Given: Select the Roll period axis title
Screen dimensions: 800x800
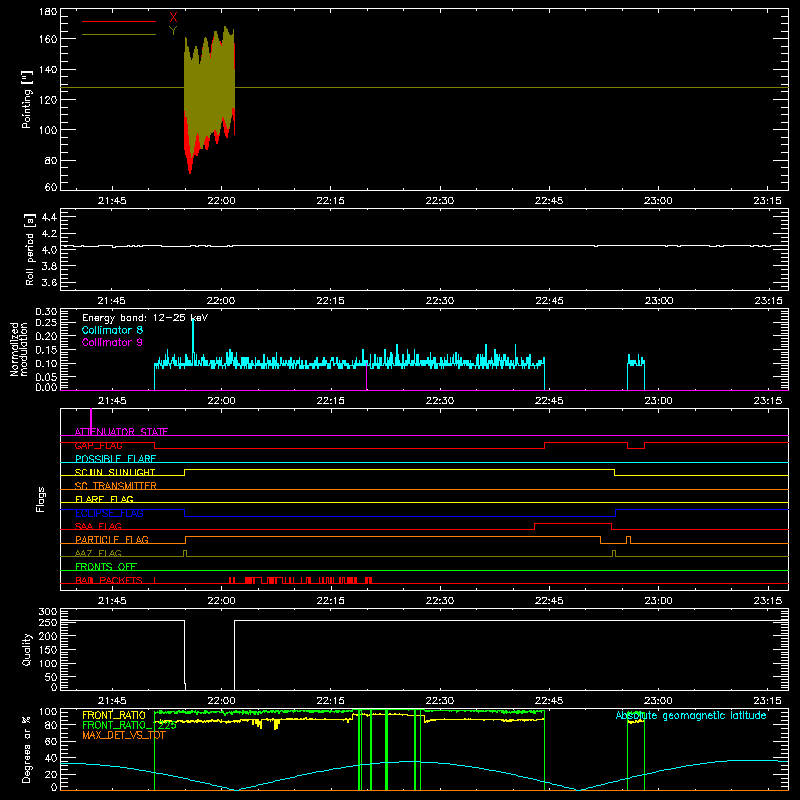Looking at the screenshot, I should pos(30,249).
